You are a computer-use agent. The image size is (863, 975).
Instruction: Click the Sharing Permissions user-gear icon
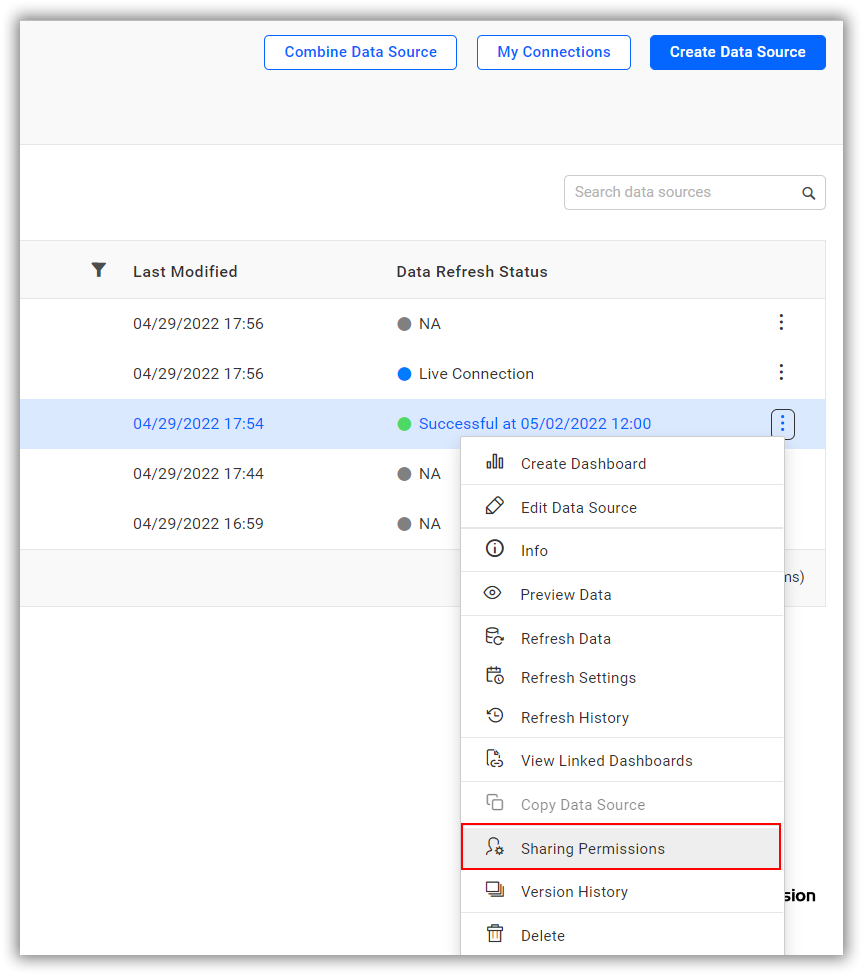coord(495,846)
